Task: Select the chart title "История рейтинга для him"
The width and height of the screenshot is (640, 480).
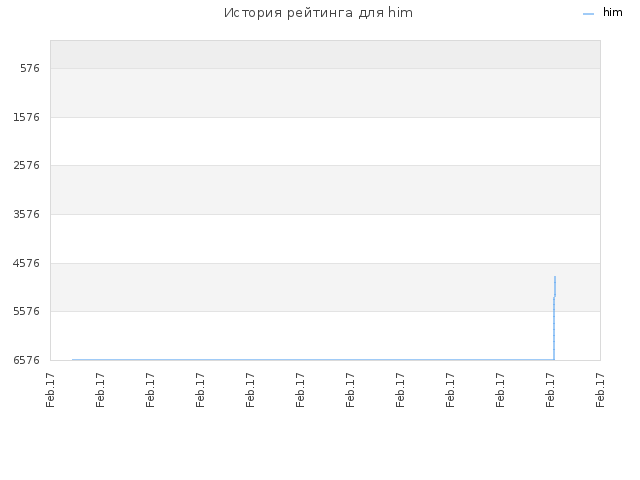Action: (x=318, y=13)
